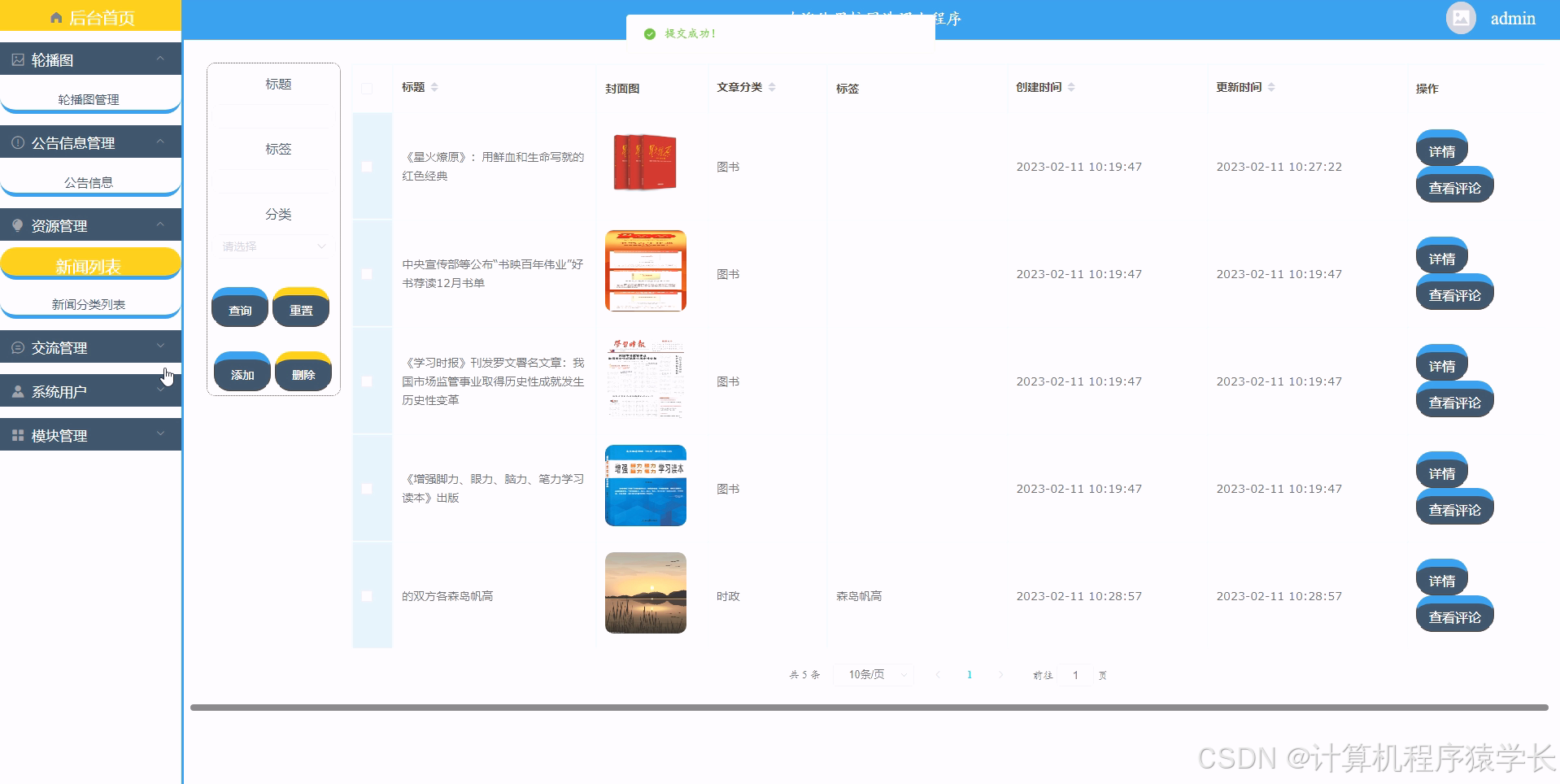Screen dimensions: 1560x784
Task: Expand the 系统用户 menu section
Action: (160, 390)
